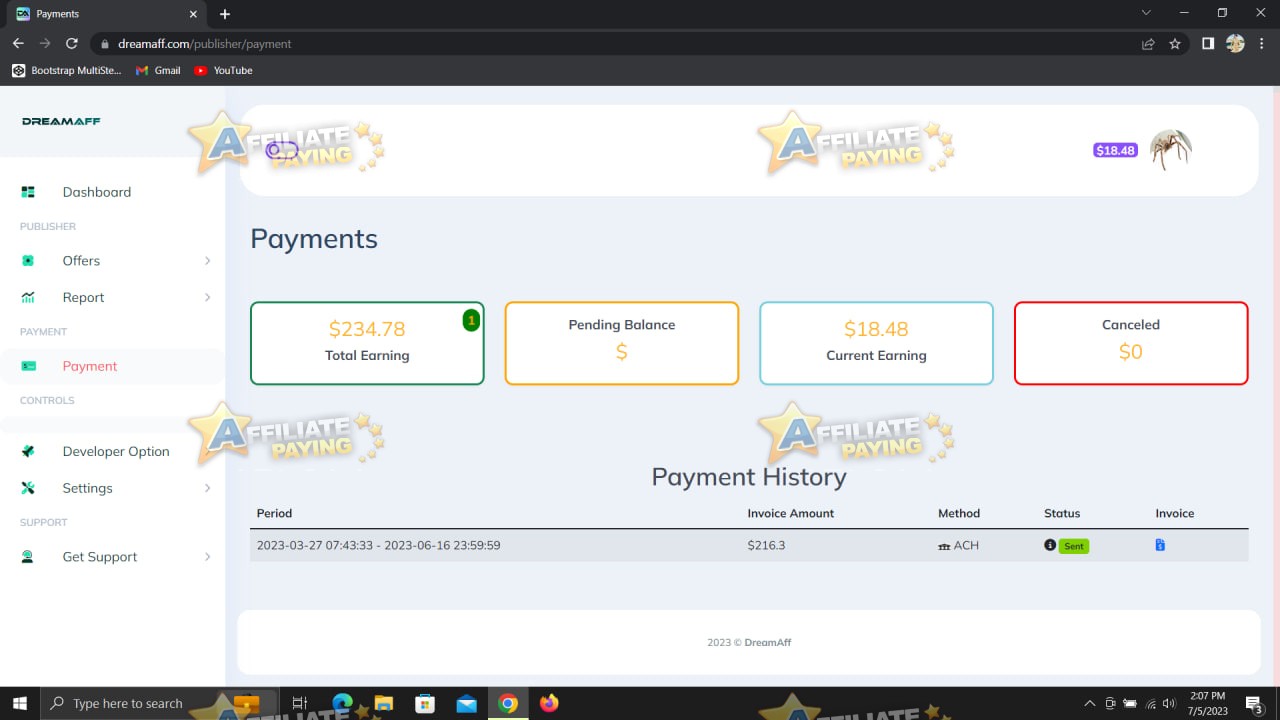
Task: Click the notification badge on Total Earning card
Action: point(471,320)
